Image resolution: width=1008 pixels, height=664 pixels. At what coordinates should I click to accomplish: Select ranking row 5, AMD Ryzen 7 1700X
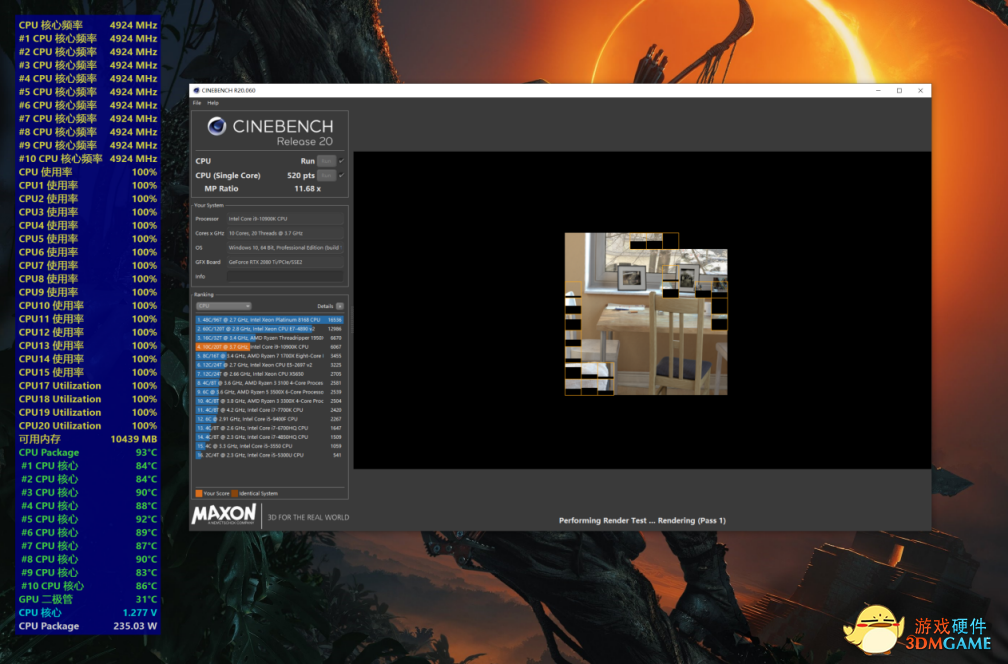click(x=269, y=355)
